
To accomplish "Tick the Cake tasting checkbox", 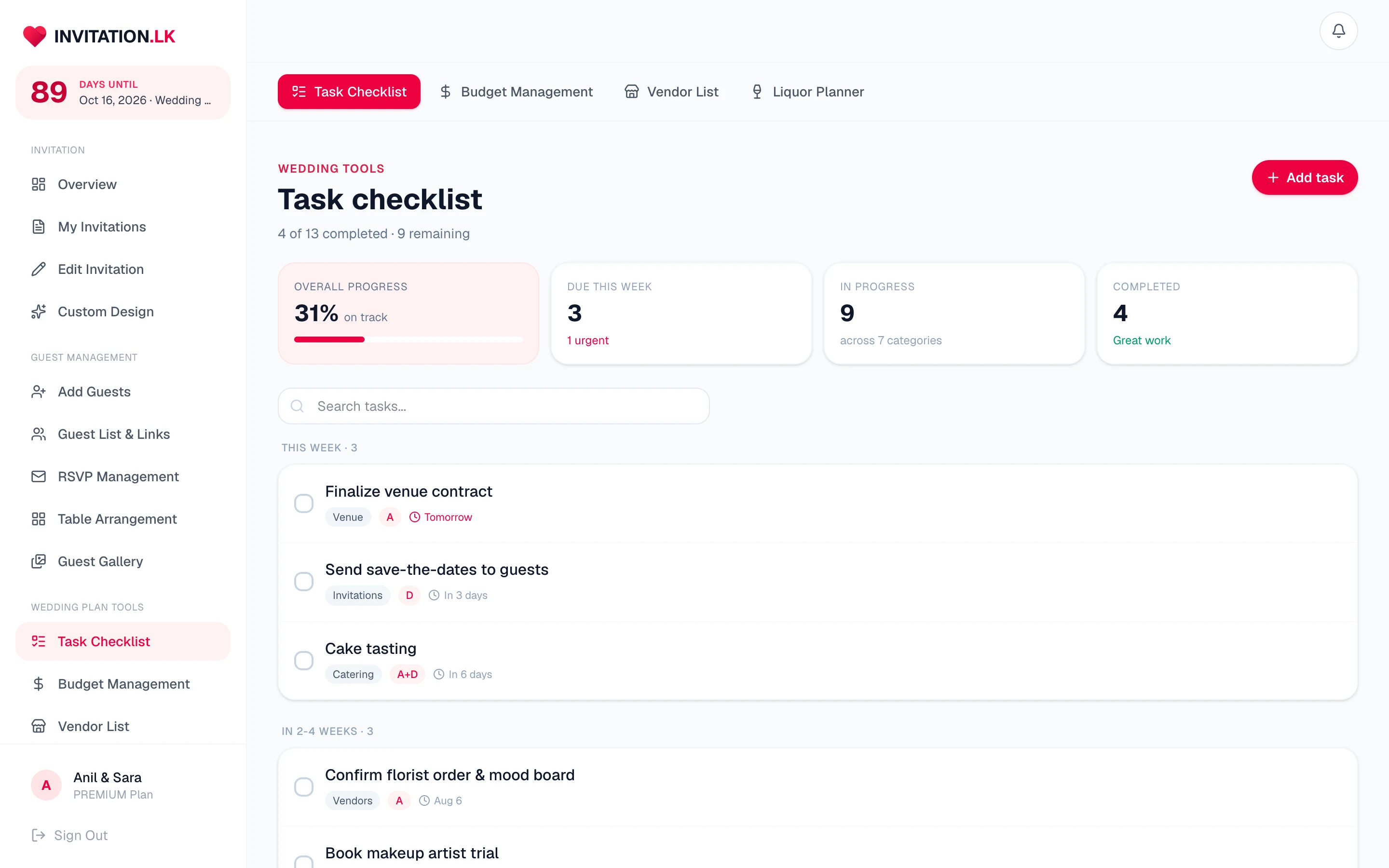I will 304,661.
